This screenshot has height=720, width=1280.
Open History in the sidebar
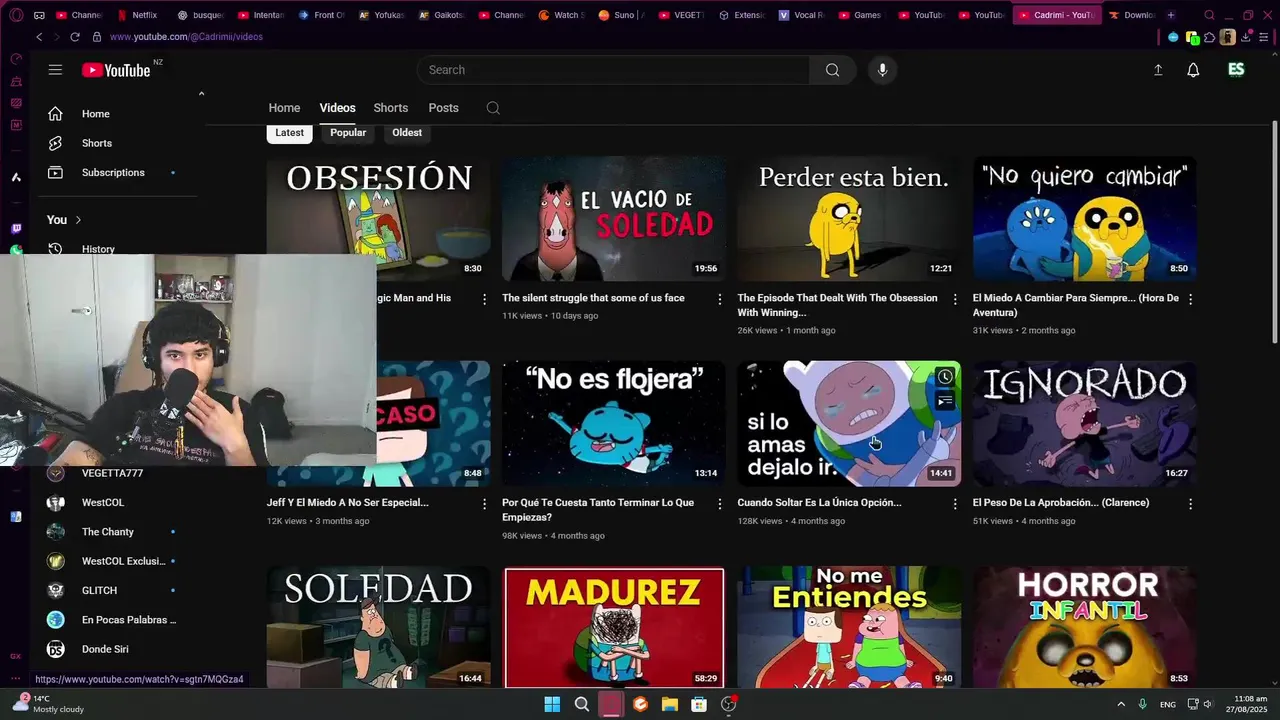[x=98, y=248]
